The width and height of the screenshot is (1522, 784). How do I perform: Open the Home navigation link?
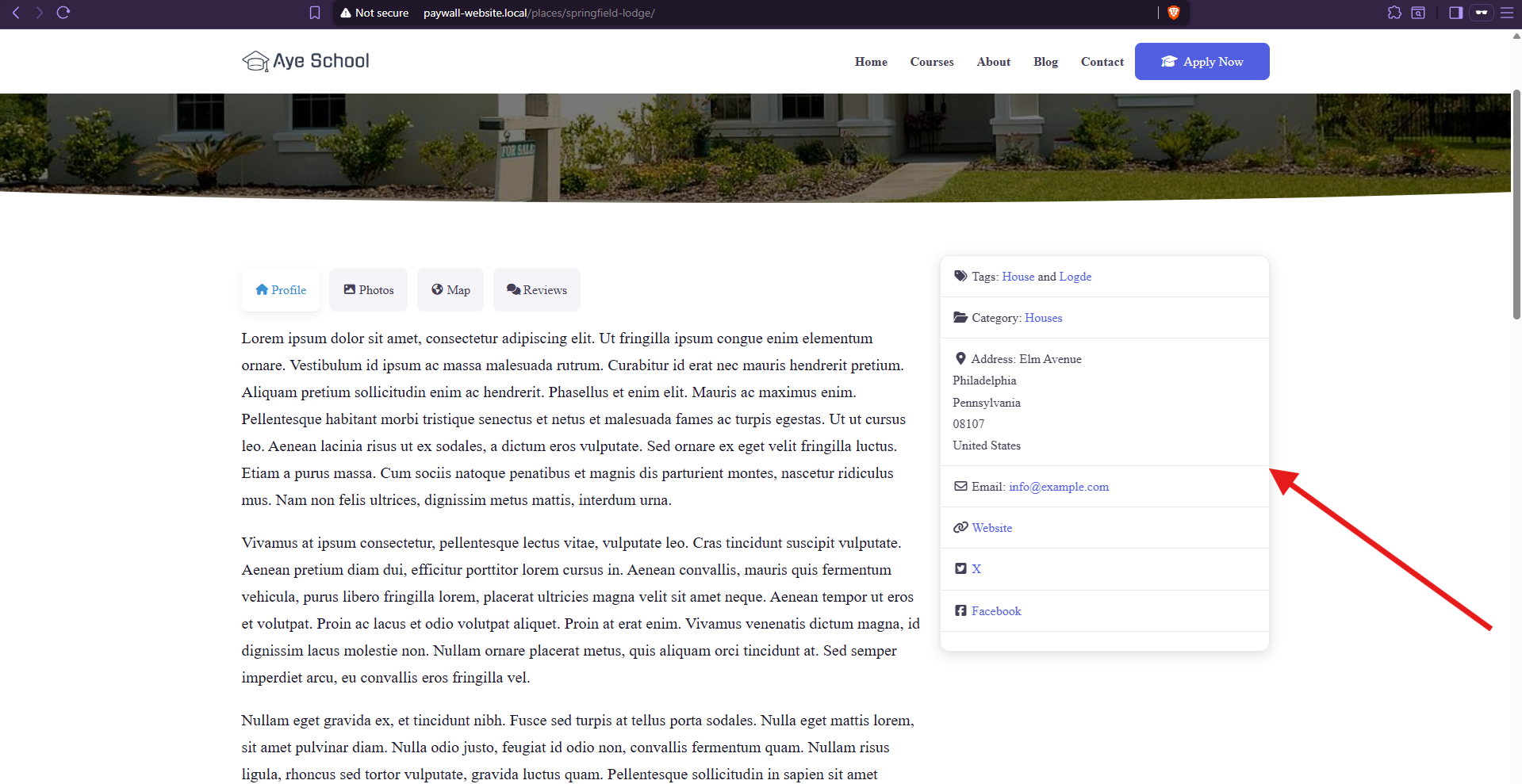click(871, 62)
